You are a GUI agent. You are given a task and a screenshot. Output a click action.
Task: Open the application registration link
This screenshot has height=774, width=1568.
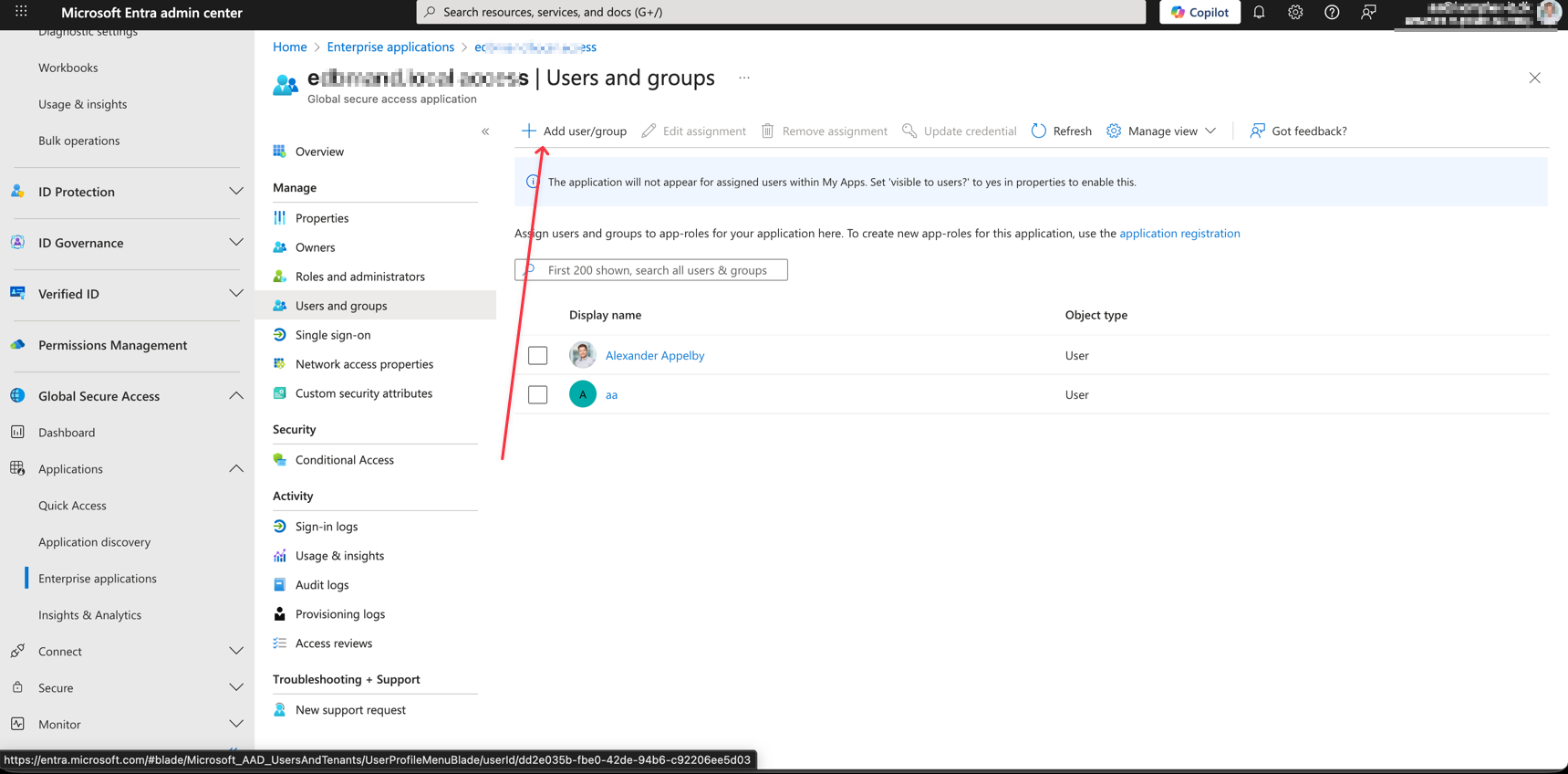coord(1179,233)
